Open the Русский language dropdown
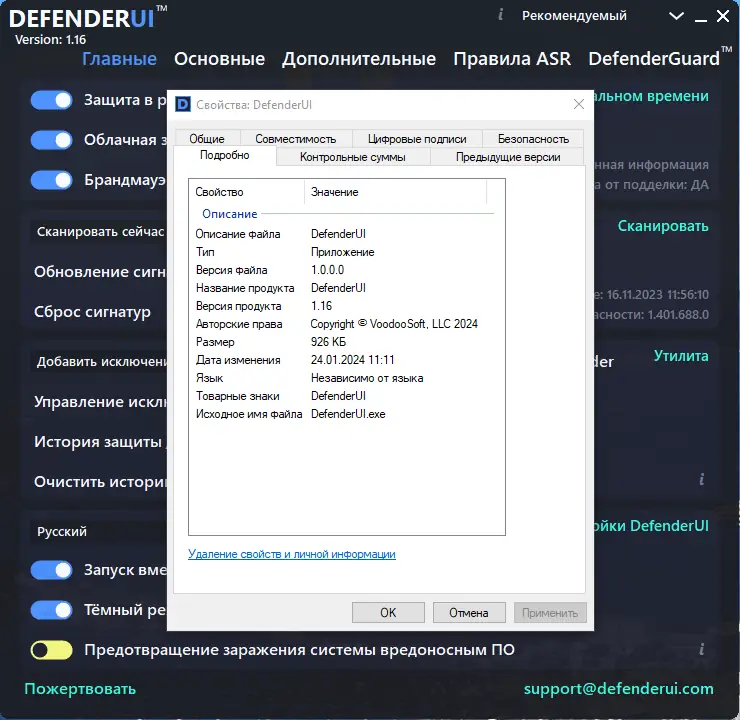This screenshot has width=740, height=720. [99, 531]
